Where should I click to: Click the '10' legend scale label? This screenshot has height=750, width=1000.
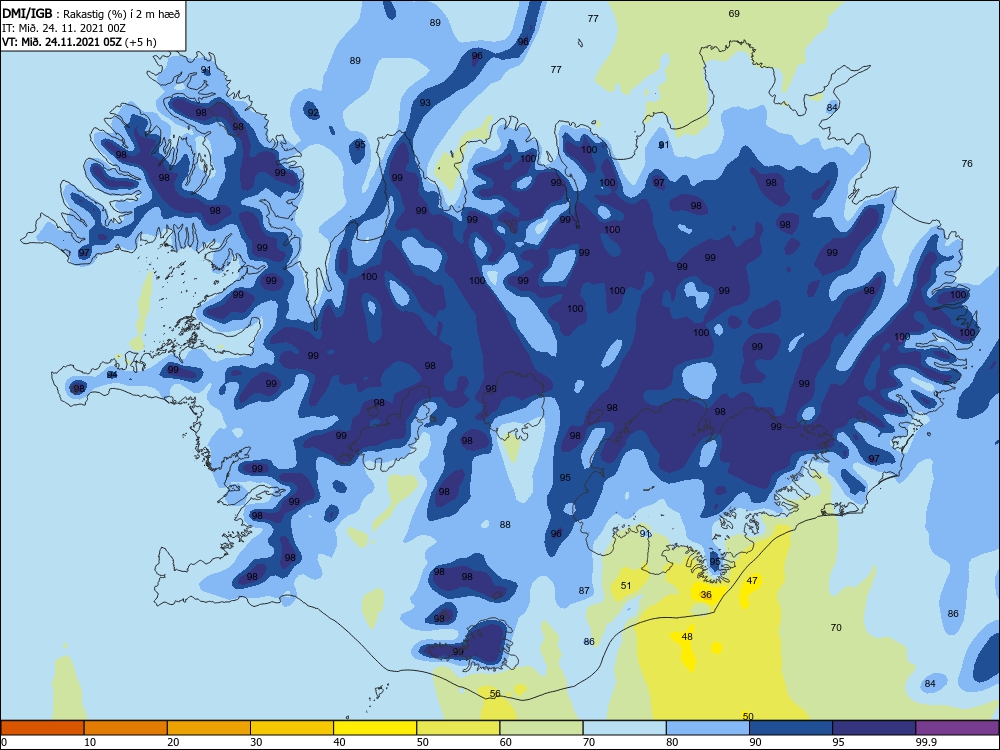point(90,742)
